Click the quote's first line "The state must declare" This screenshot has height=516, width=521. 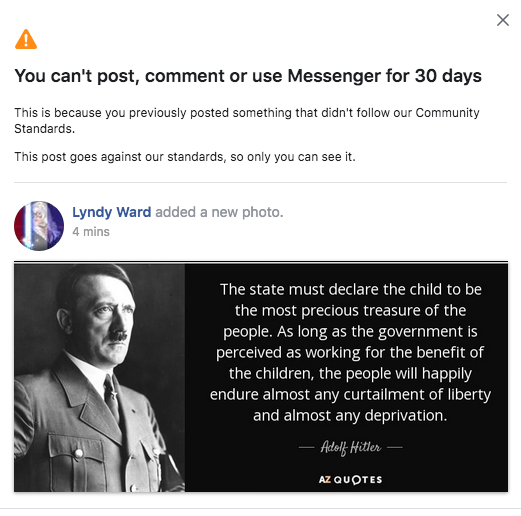coord(287,289)
